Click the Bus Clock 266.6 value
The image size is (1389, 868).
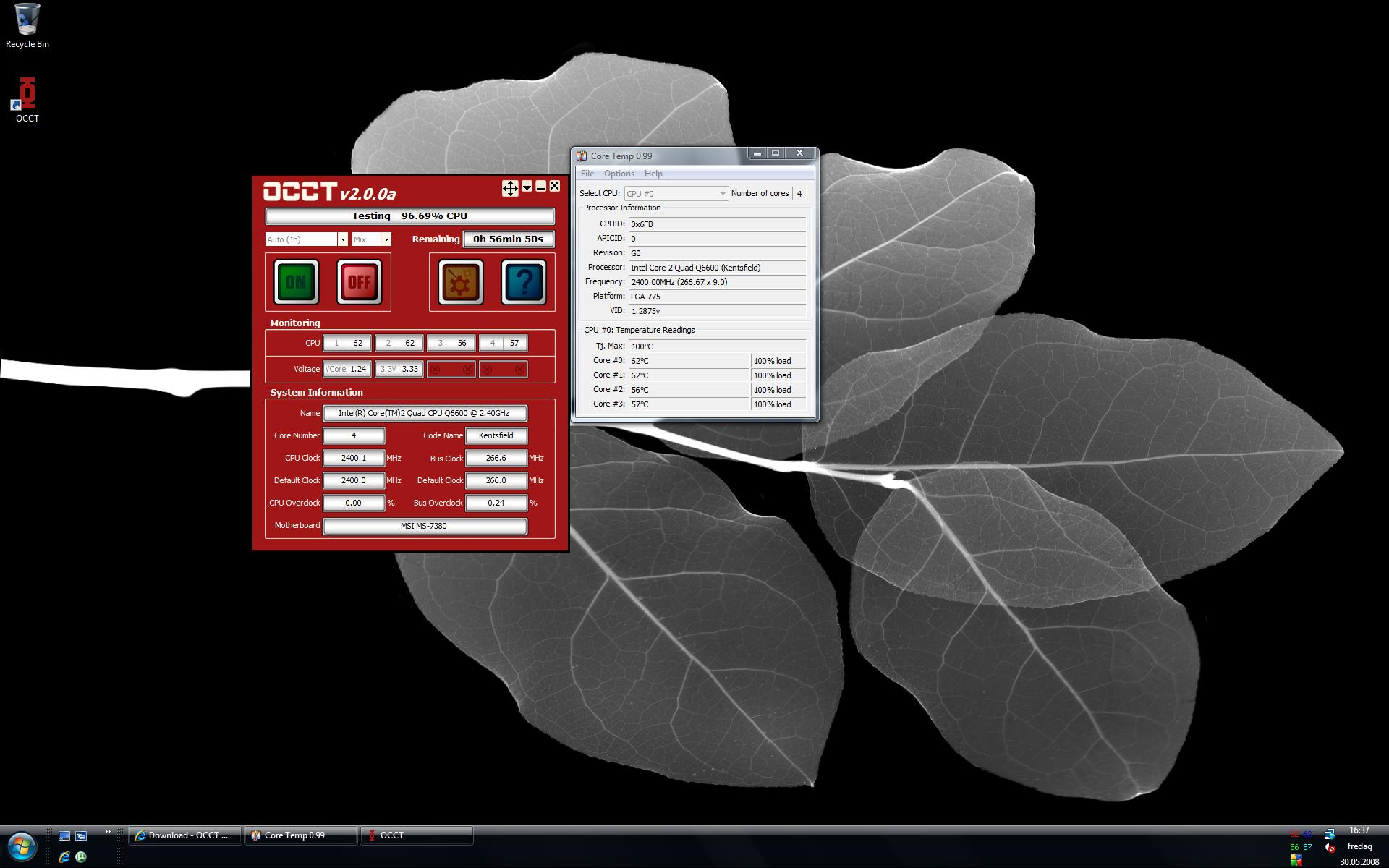click(496, 458)
